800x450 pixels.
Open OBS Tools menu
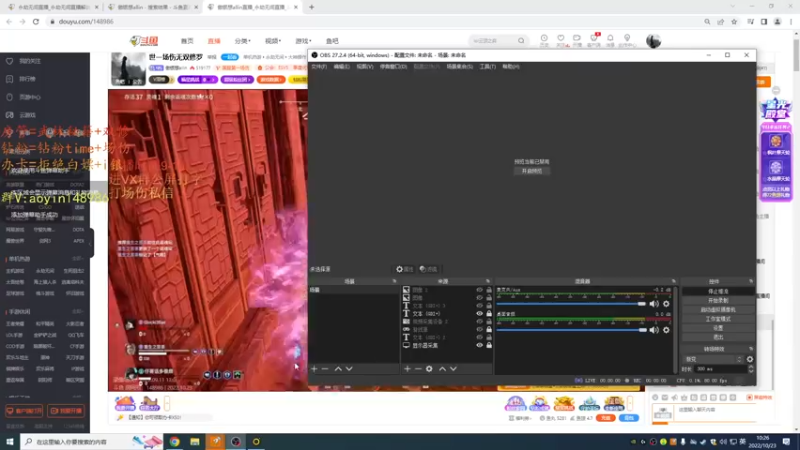click(487, 67)
